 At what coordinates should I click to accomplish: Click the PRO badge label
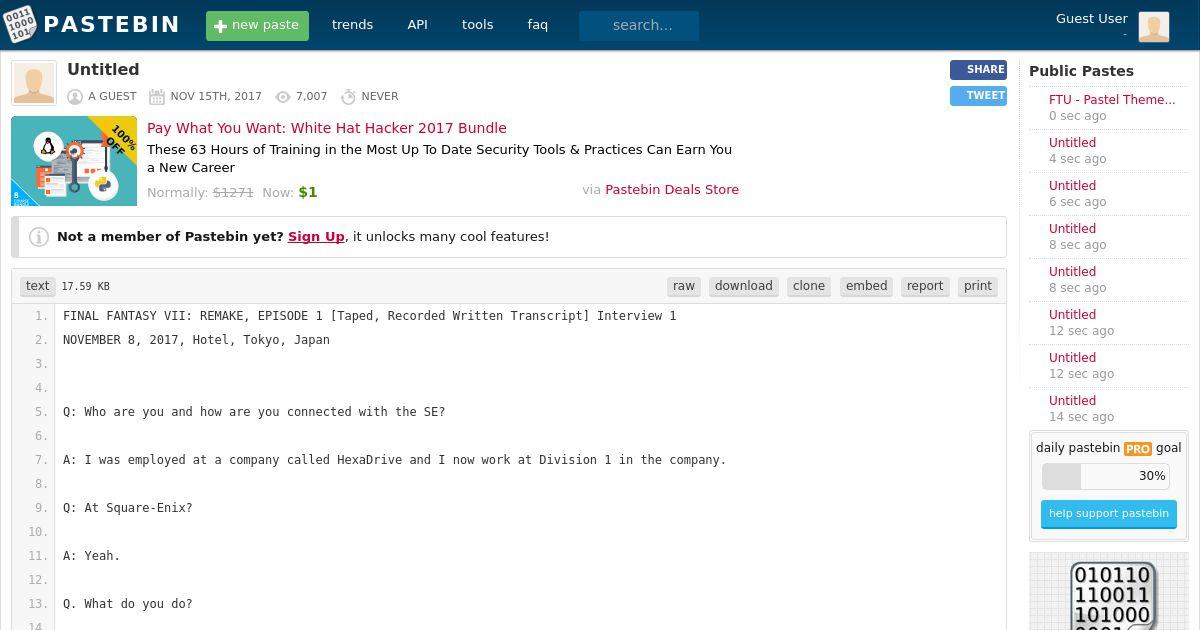1138,449
